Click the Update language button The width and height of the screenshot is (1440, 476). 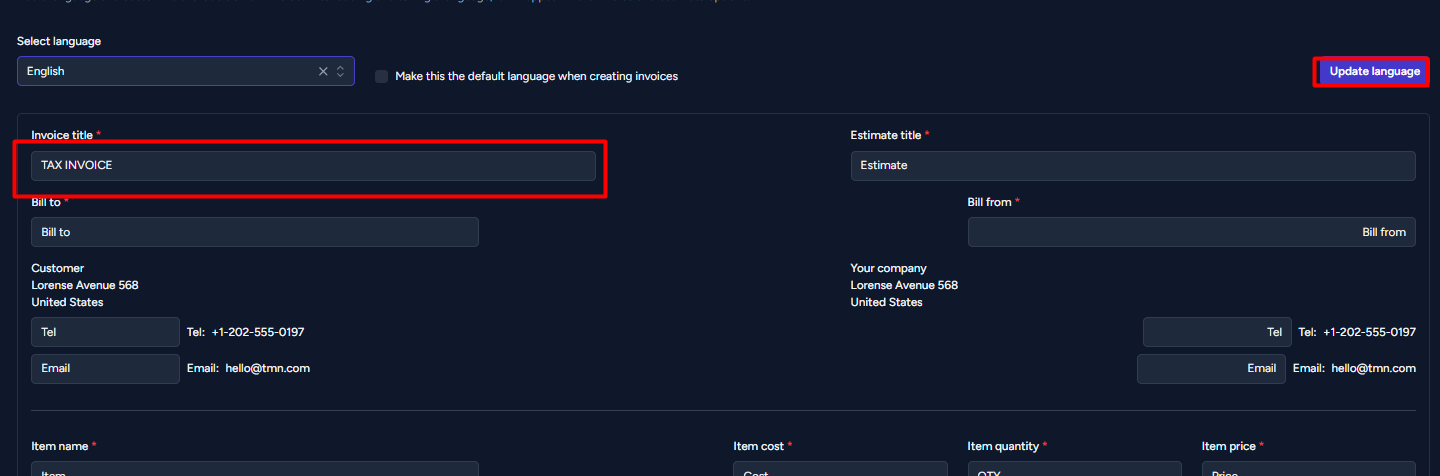(x=1374, y=71)
